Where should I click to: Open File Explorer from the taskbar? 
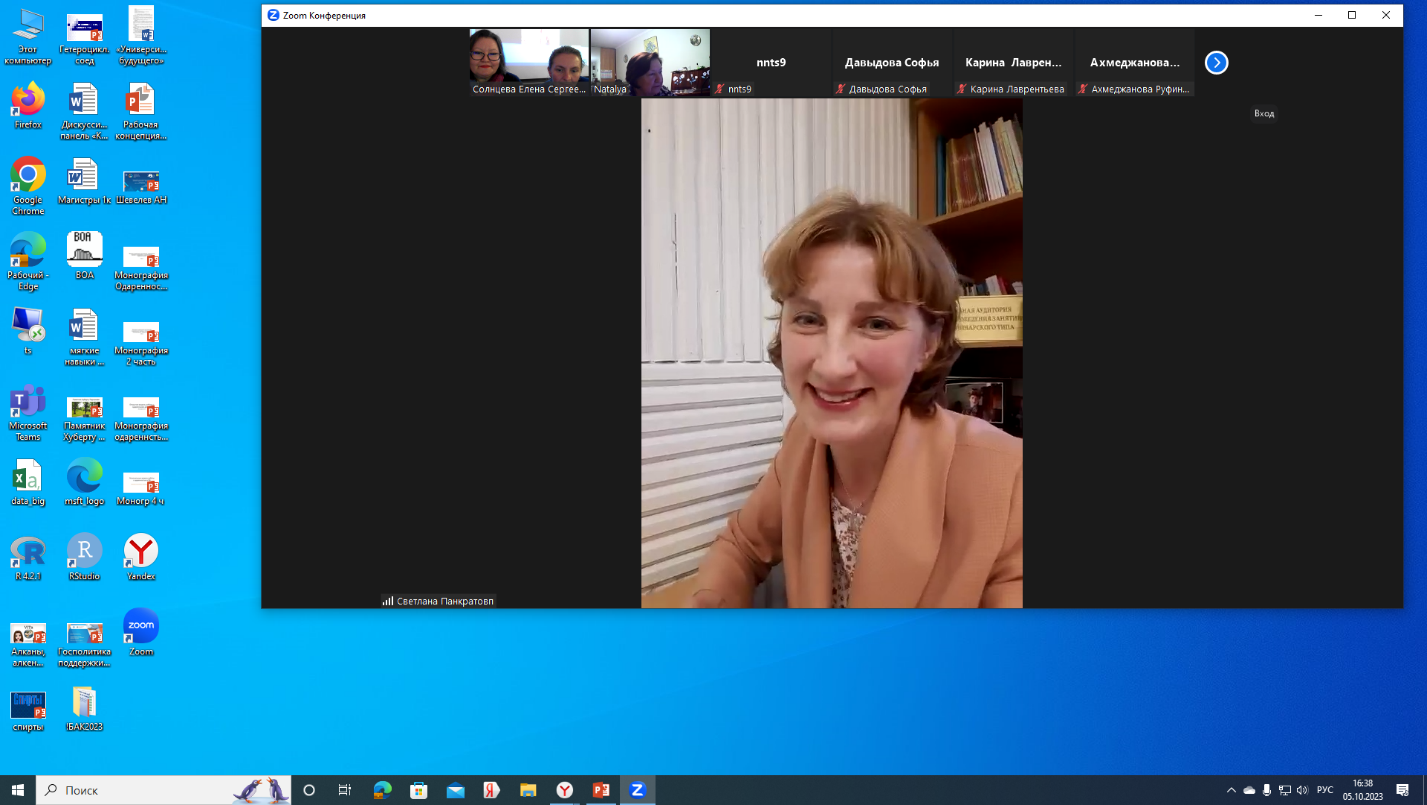pyautogui.click(x=528, y=790)
